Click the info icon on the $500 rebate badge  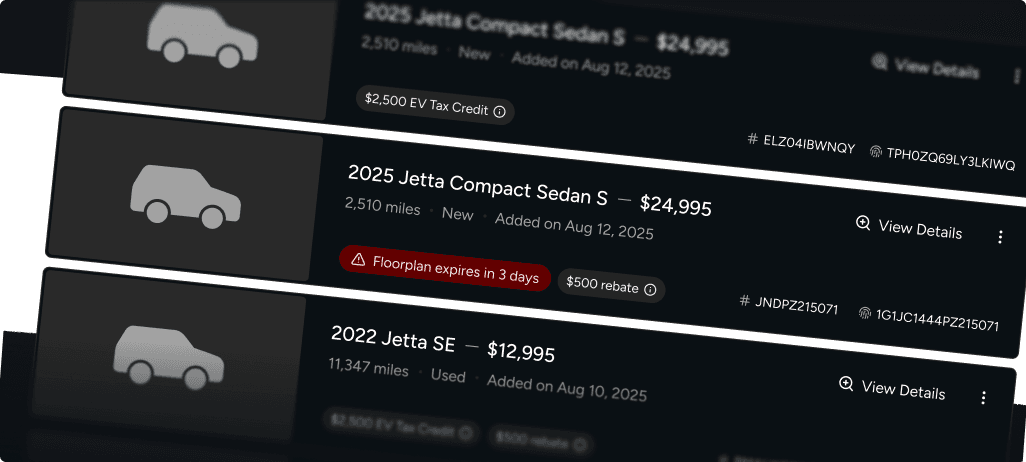point(650,289)
